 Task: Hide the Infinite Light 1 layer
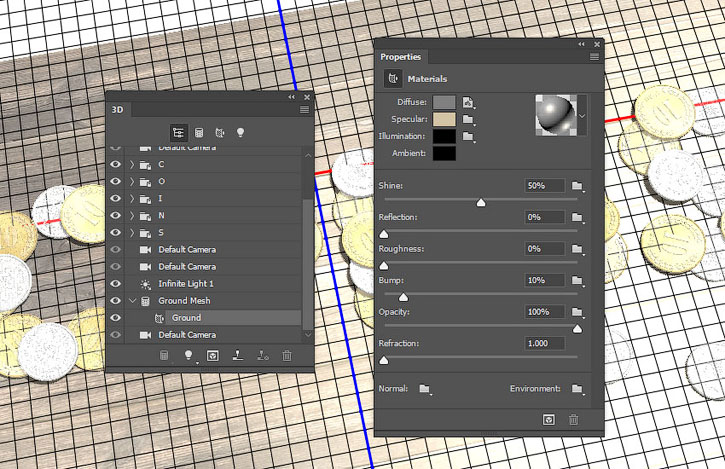pos(116,284)
